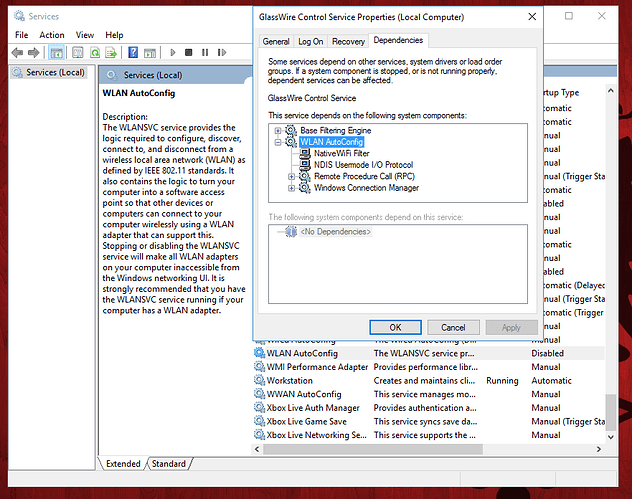
Task: Toggle the Show/Hide Console Tree toolbar icon
Action: [x=58, y=52]
